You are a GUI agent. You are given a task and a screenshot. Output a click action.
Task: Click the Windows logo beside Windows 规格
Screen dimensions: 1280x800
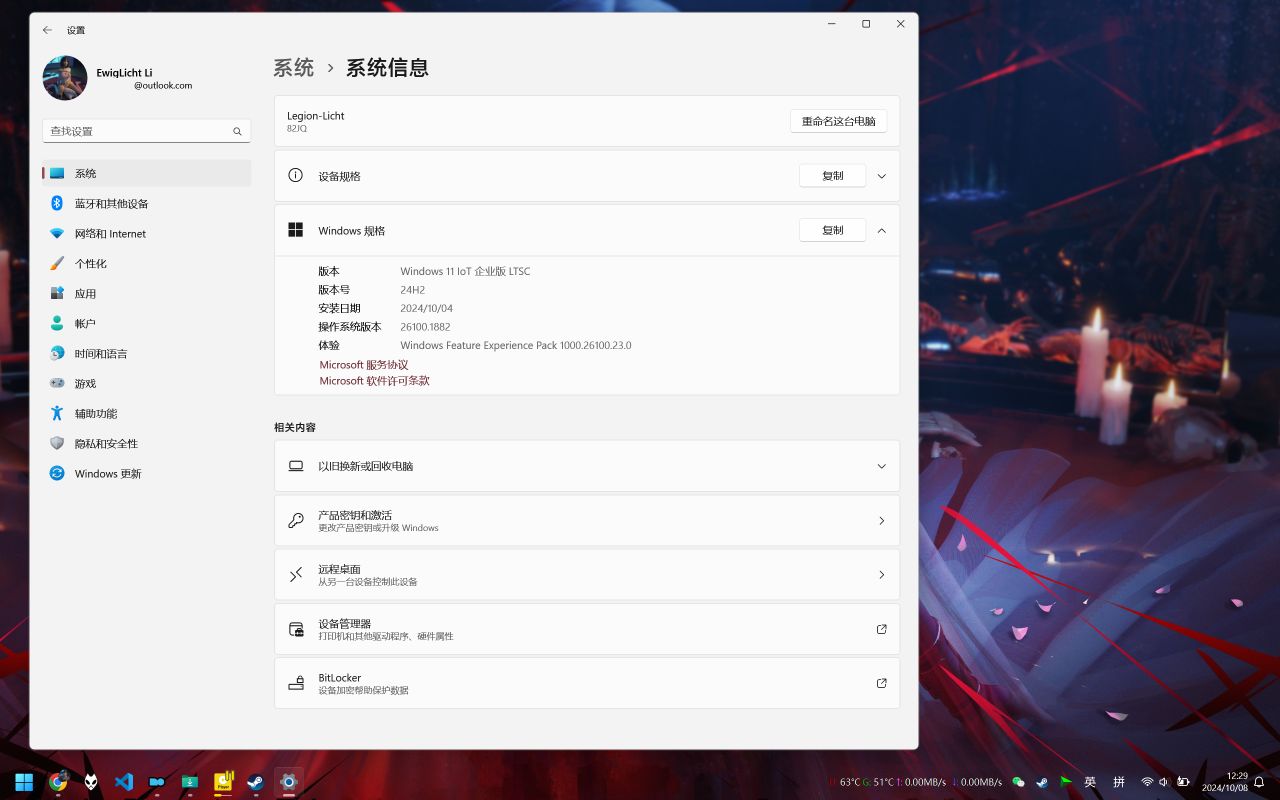(295, 230)
